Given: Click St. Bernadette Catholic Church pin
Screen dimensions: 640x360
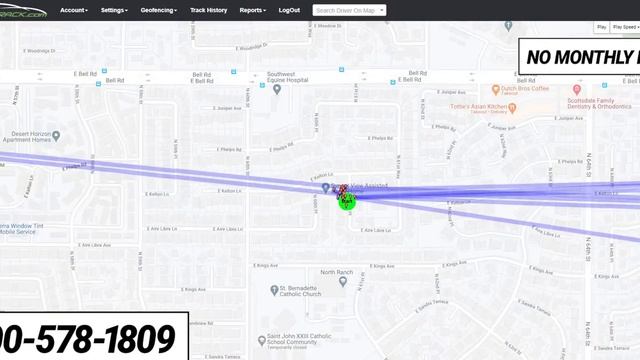Looking at the screenshot, I should (274, 290).
